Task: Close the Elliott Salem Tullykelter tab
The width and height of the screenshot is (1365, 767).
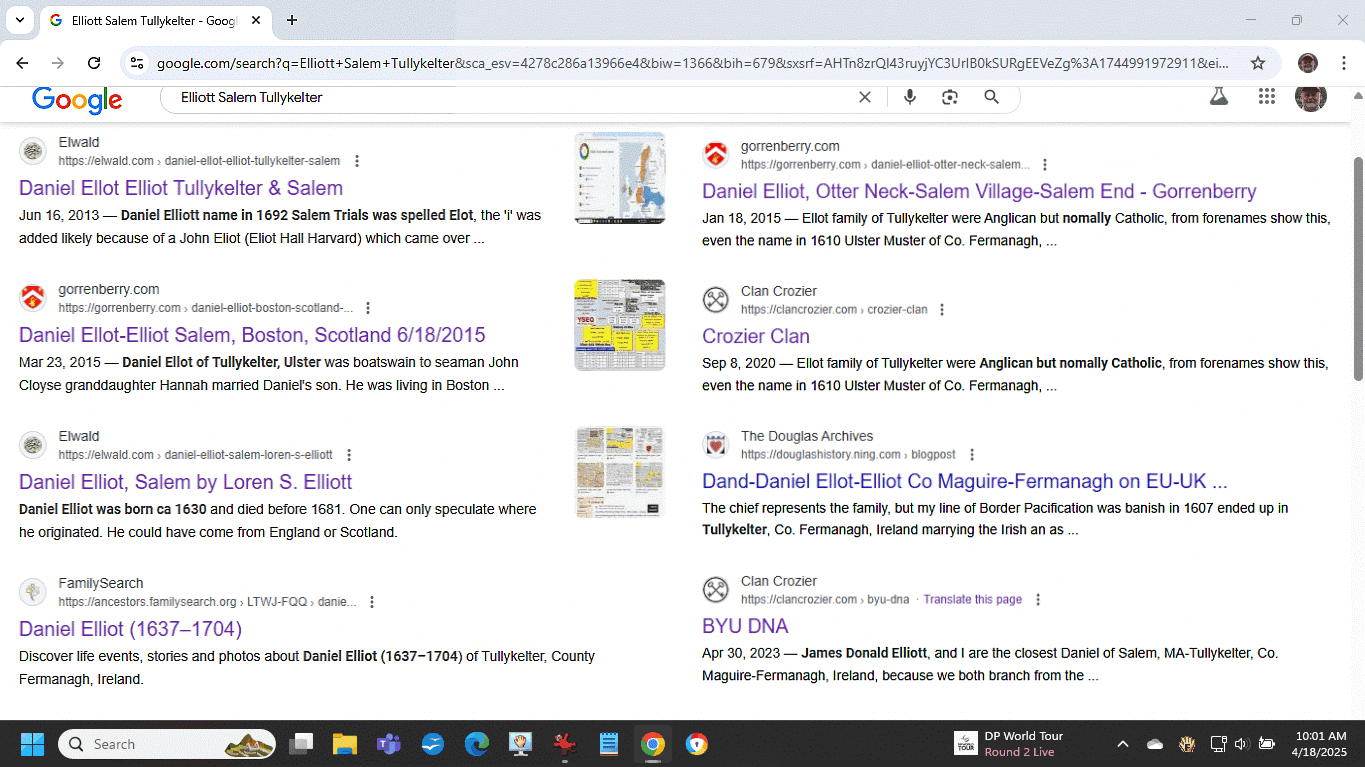Action: point(254,20)
